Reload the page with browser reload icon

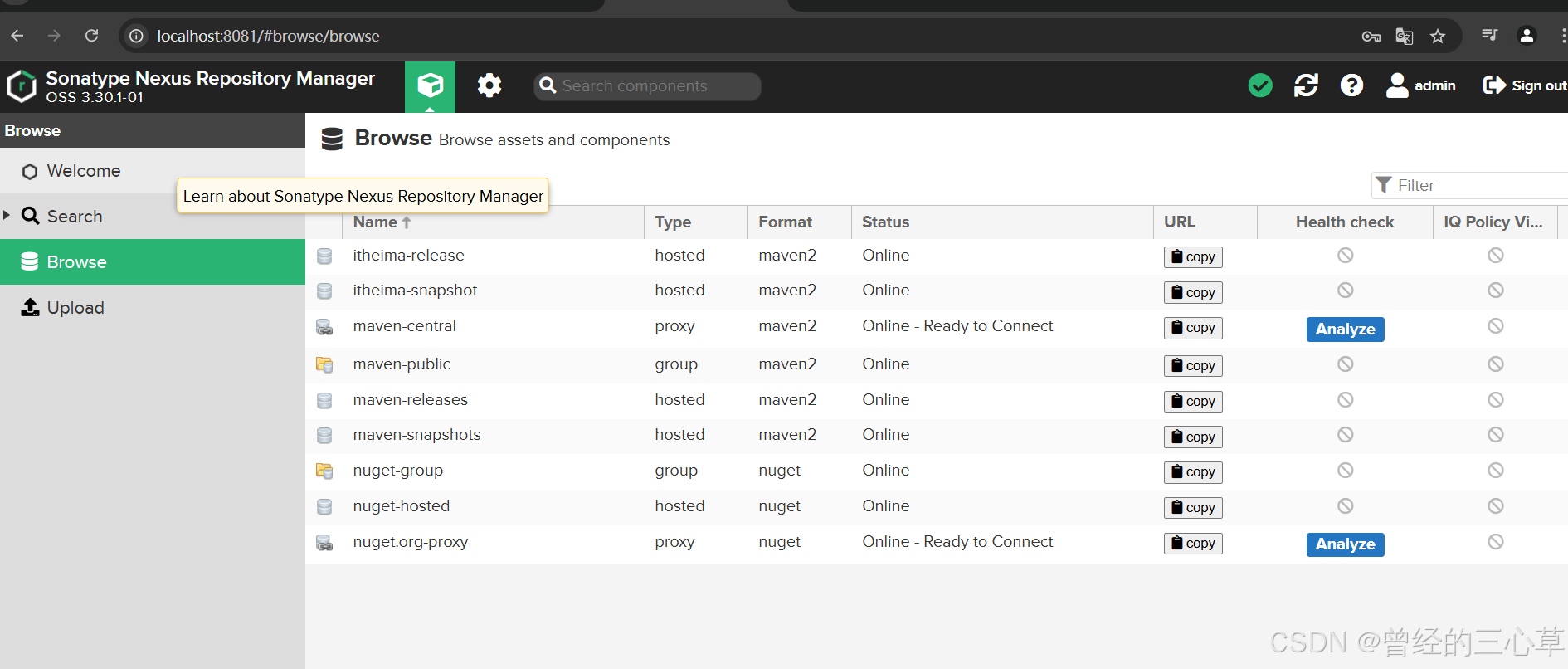click(92, 36)
